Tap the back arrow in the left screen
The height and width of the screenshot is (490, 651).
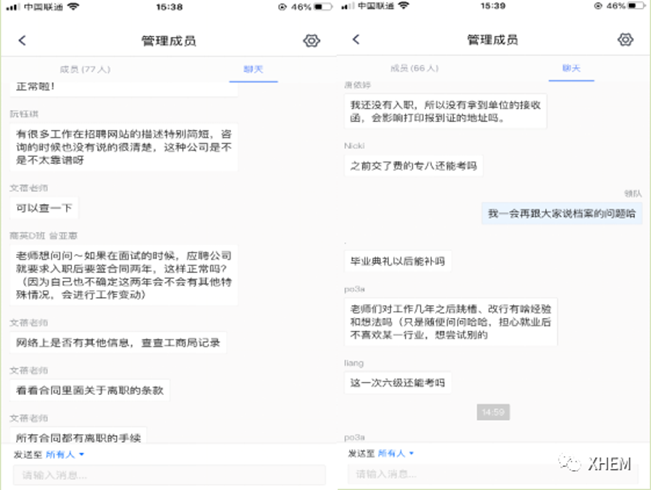[x=23, y=41]
